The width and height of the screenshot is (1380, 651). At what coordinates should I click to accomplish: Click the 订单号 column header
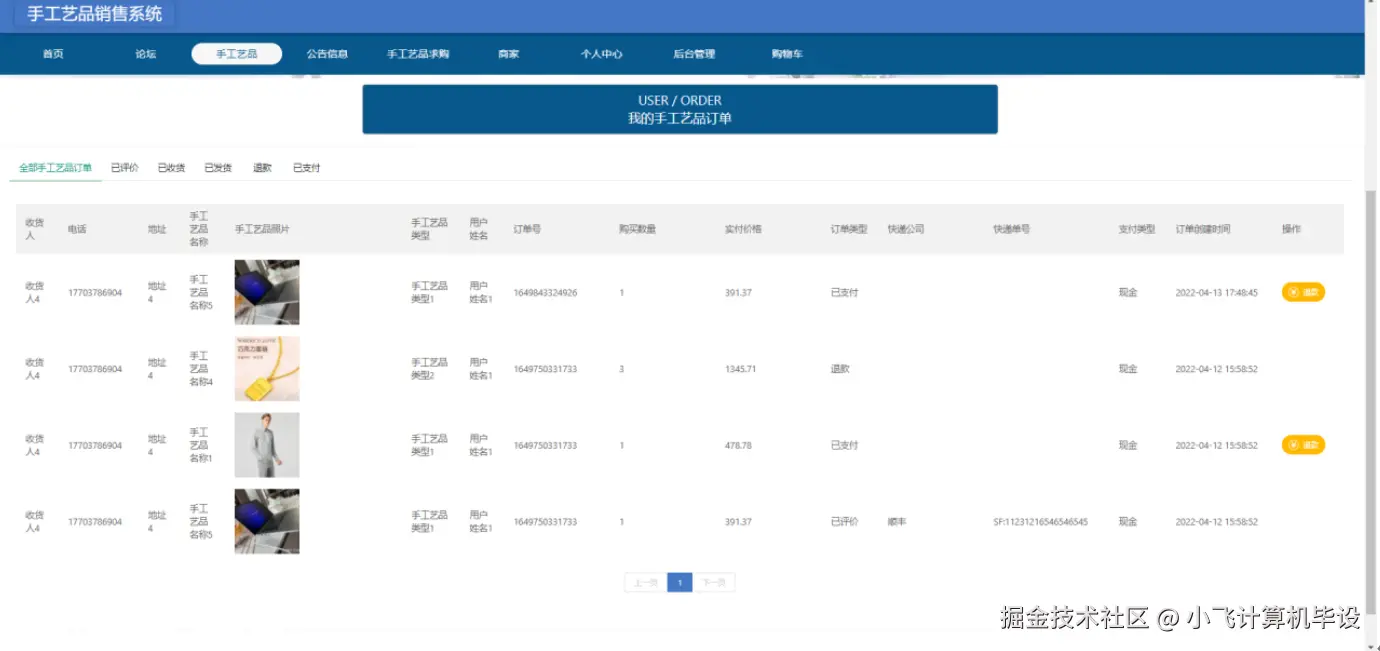(x=526, y=229)
